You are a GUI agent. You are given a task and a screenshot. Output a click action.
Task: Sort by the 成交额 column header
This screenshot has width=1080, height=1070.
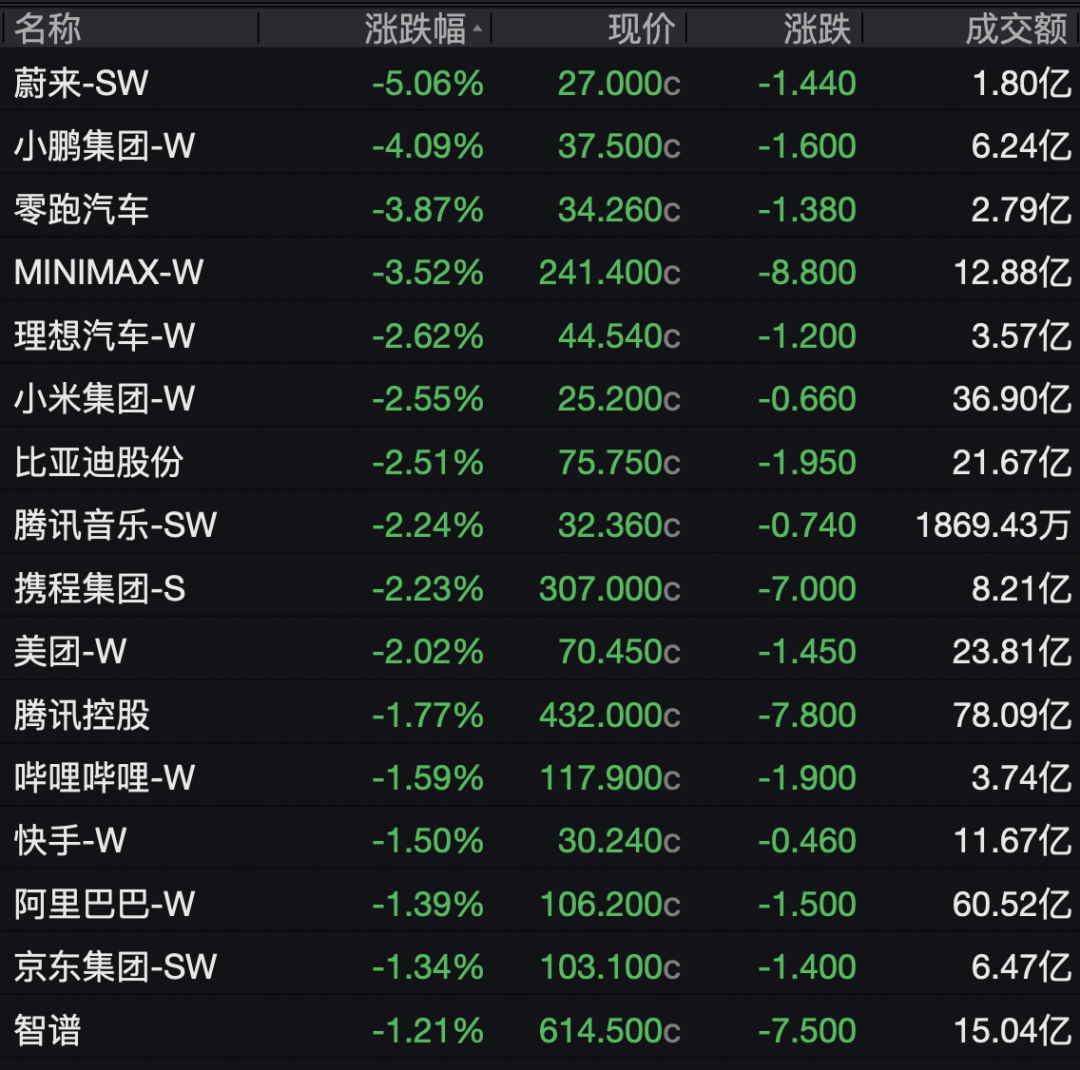[1017, 30]
